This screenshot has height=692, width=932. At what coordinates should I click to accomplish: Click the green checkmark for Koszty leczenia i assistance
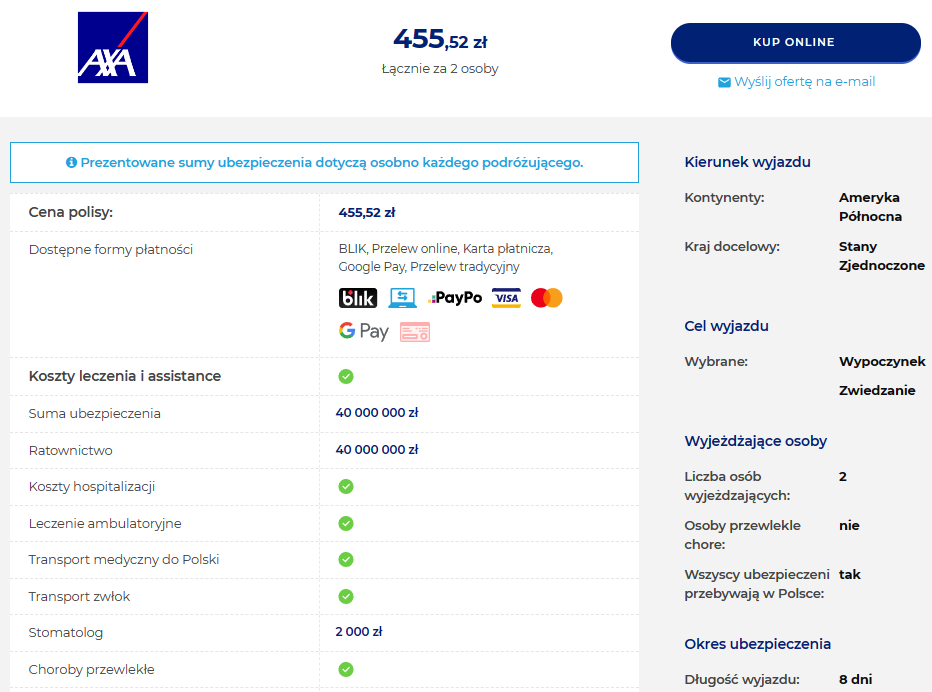(x=346, y=376)
